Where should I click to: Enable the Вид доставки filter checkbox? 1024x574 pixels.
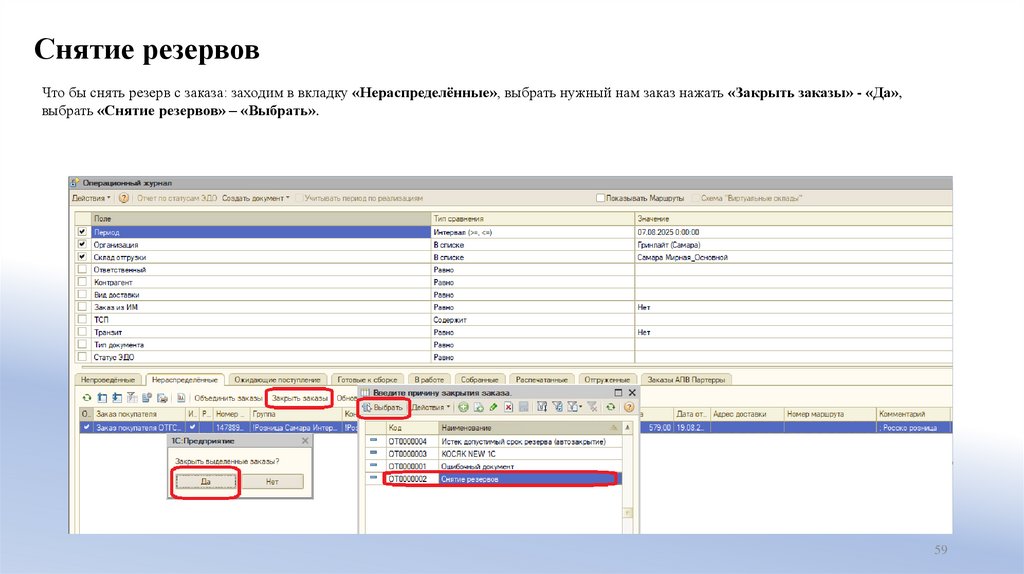pyautogui.click(x=82, y=295)
